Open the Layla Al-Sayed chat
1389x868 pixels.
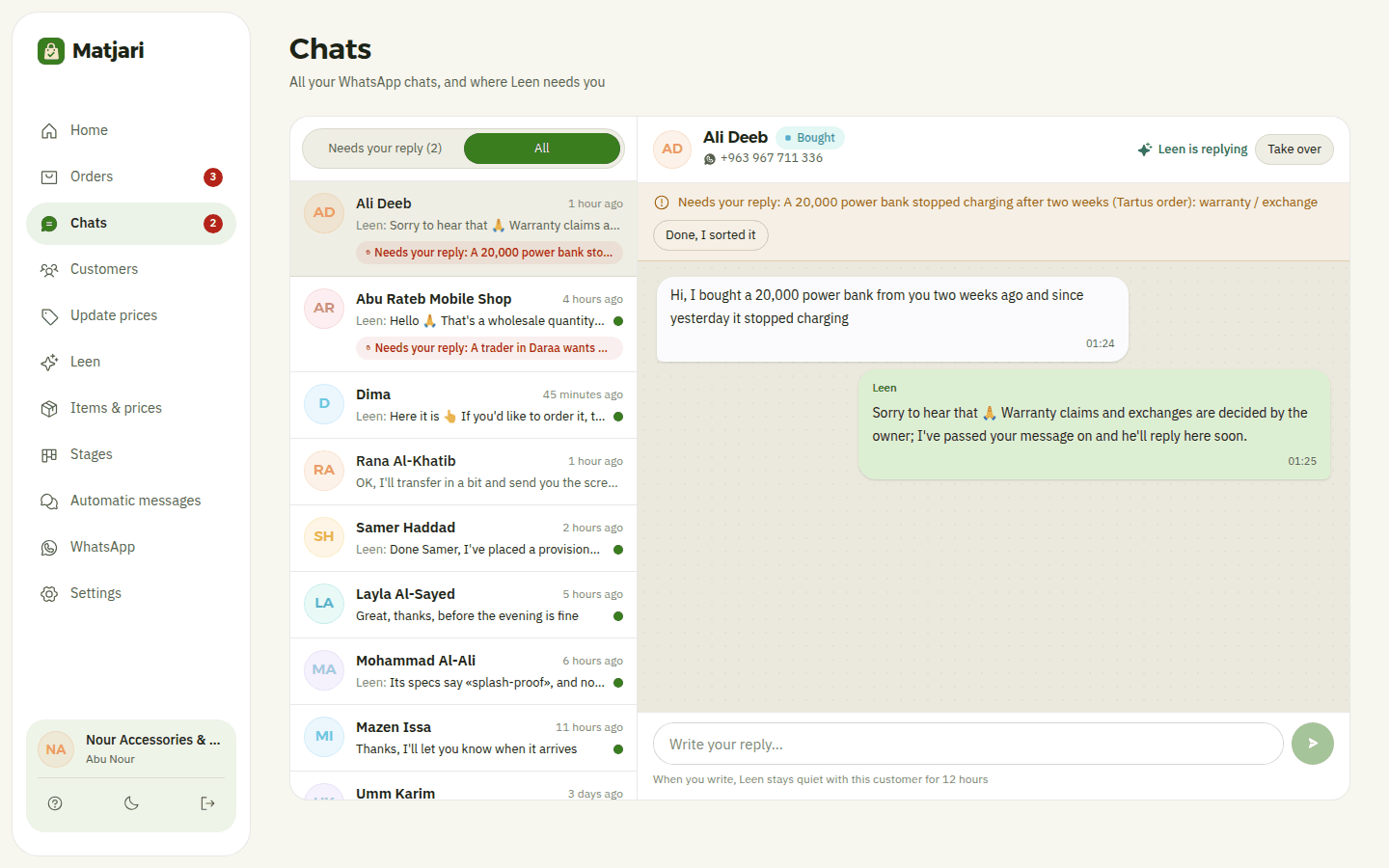pyautogui.click(x=463, y=605)
